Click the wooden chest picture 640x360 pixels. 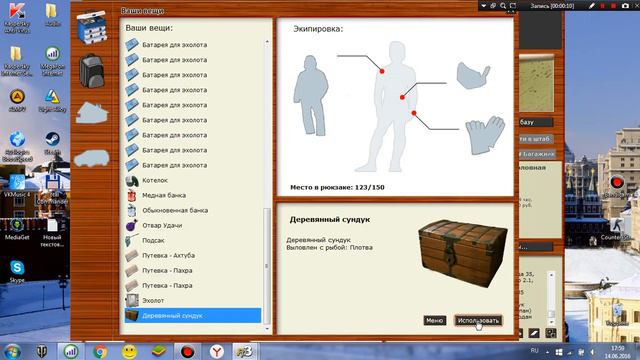coord(463,253)
